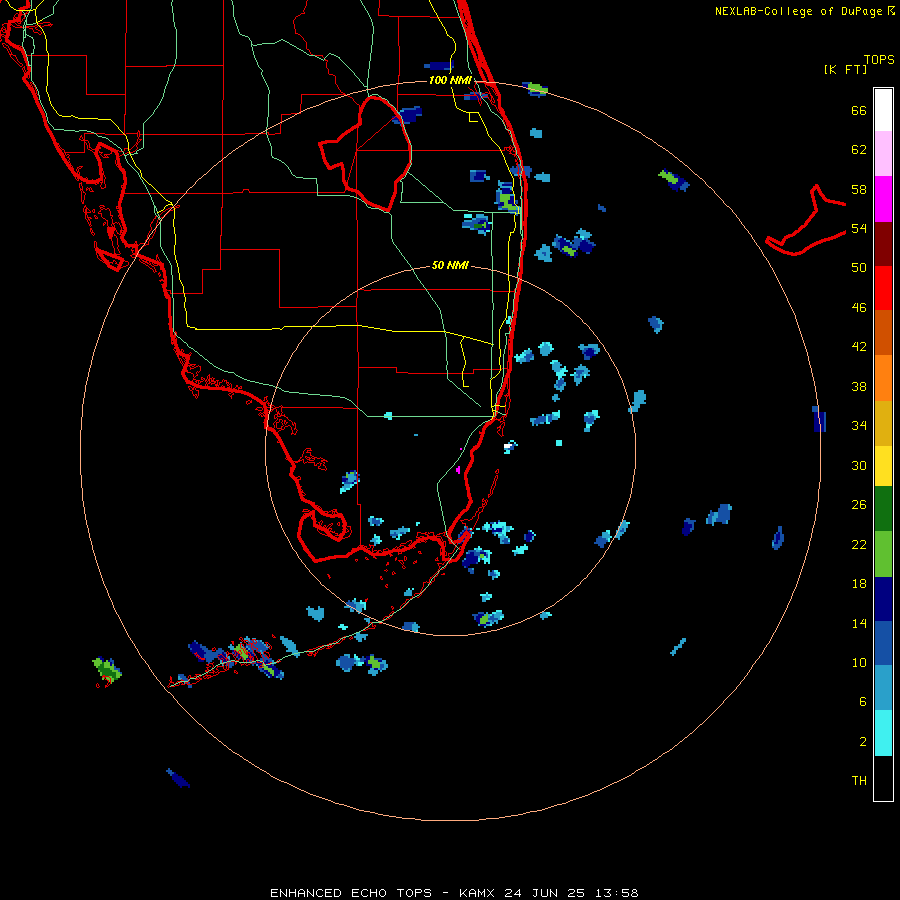Click the "30" legend value

coord(859,465)
